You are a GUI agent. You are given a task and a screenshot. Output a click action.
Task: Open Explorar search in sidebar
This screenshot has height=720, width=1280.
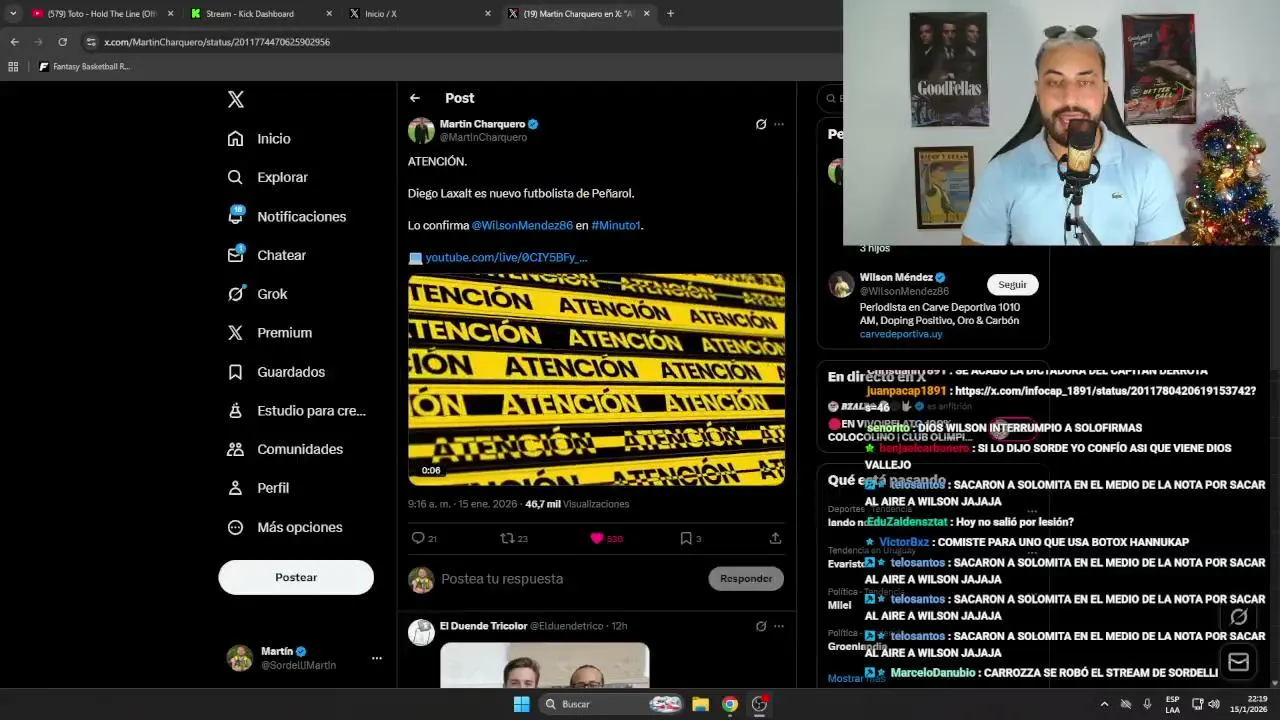tap(268, 177)
